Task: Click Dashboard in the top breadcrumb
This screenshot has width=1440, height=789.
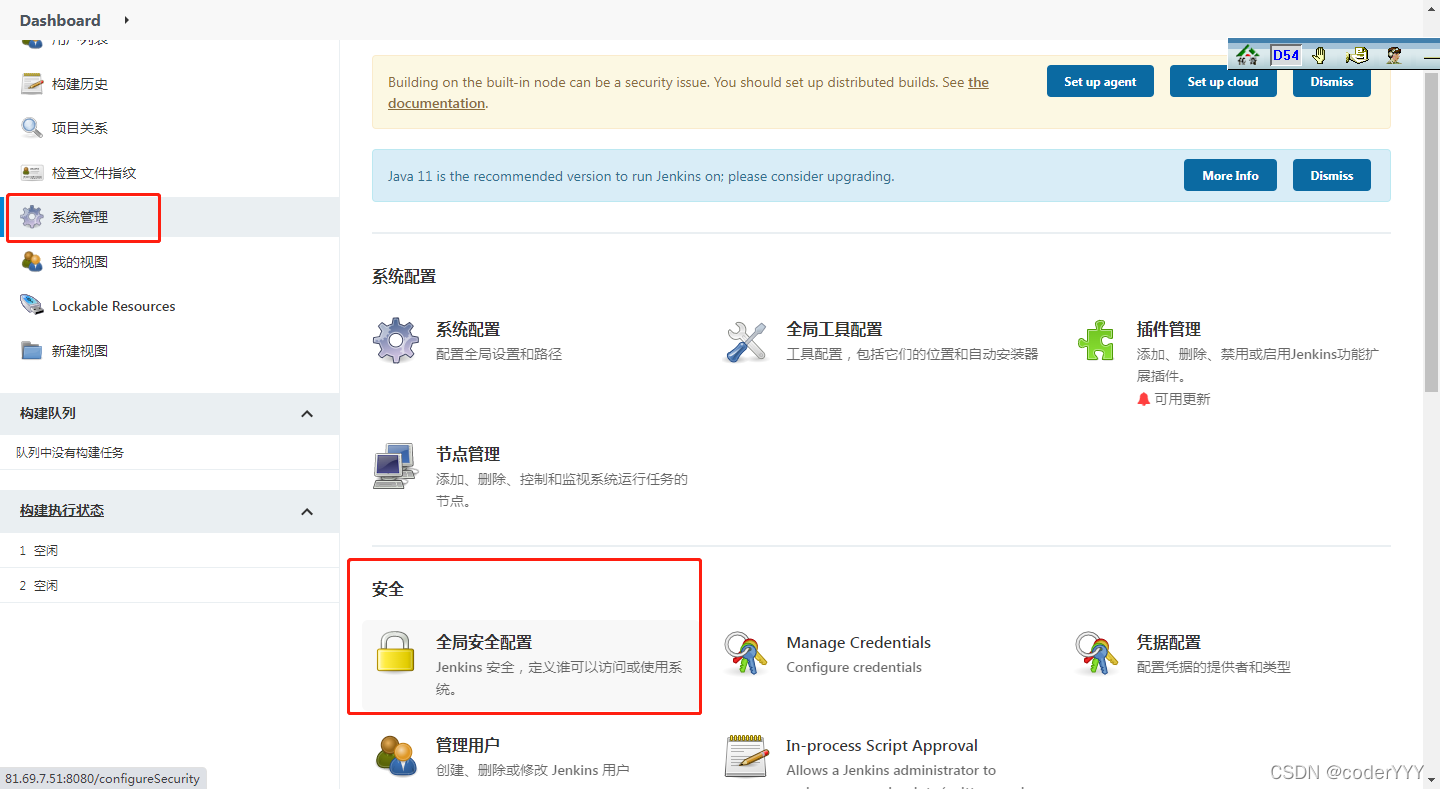Action: pyautogui.click(x=60, y=20)
